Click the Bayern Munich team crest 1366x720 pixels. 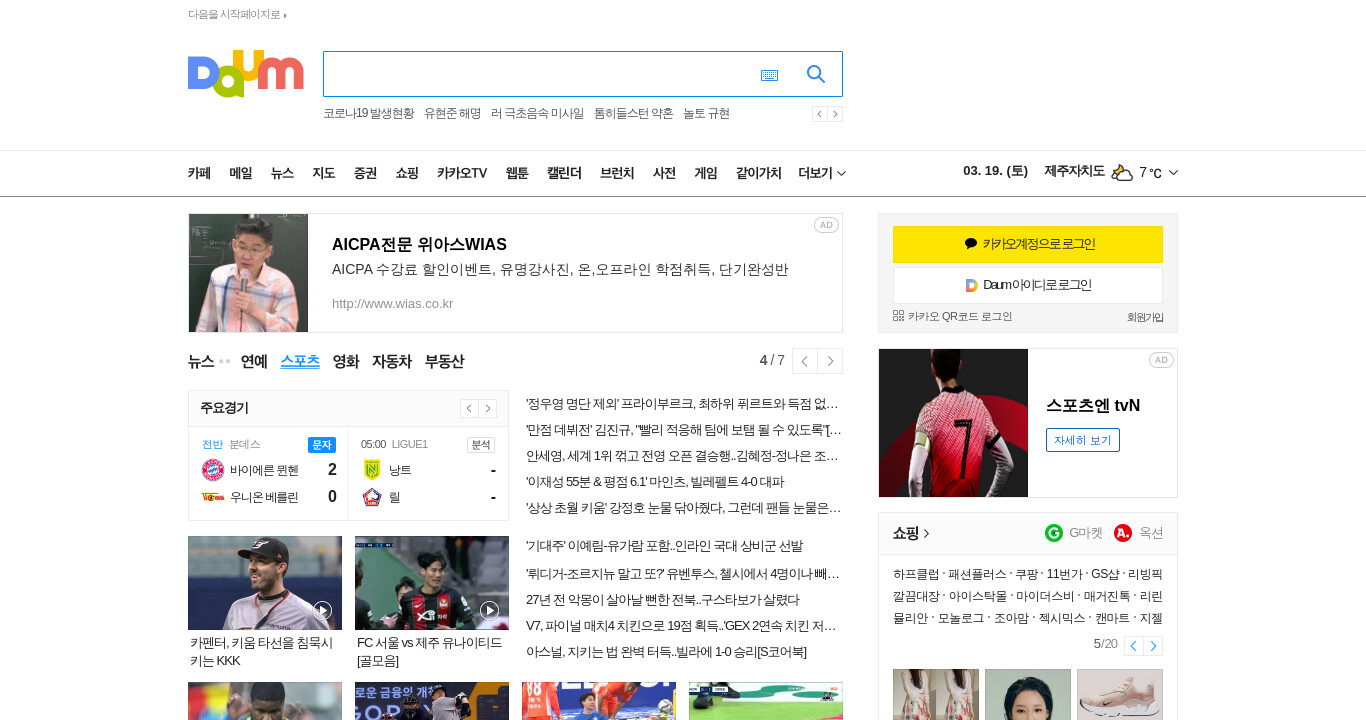(x=213, y=470)
